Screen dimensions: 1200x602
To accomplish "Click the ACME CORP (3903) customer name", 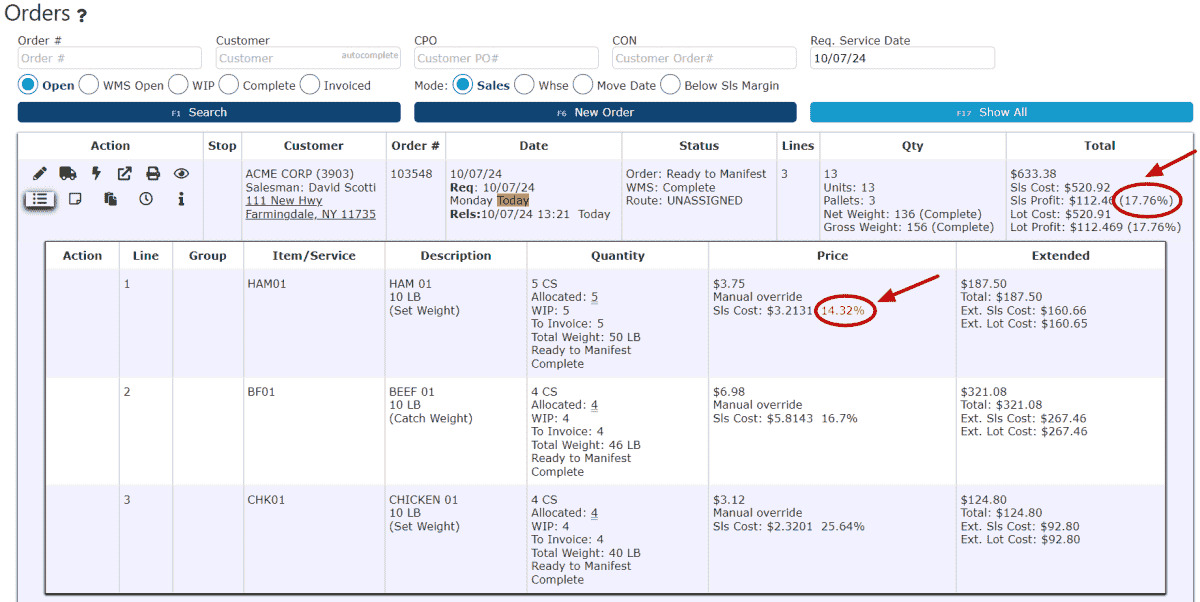I will click(300, 174).
